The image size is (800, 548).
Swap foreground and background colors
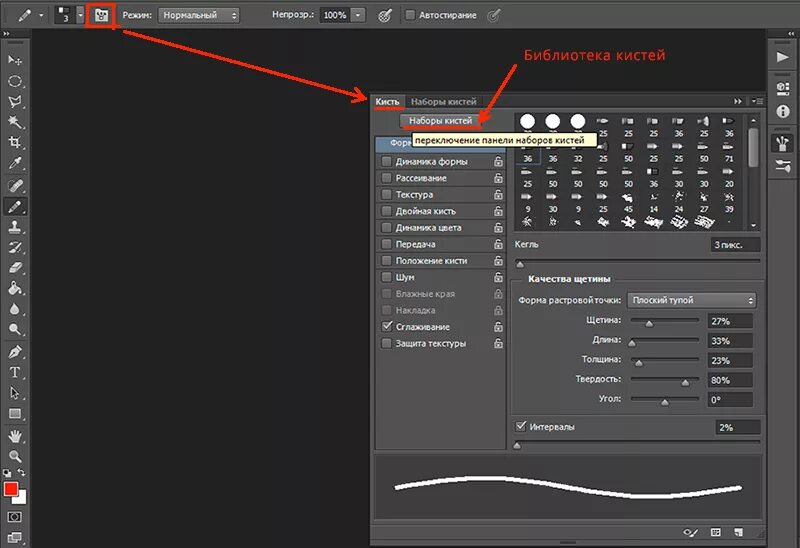pyautogui.click(x=21, y=472)
